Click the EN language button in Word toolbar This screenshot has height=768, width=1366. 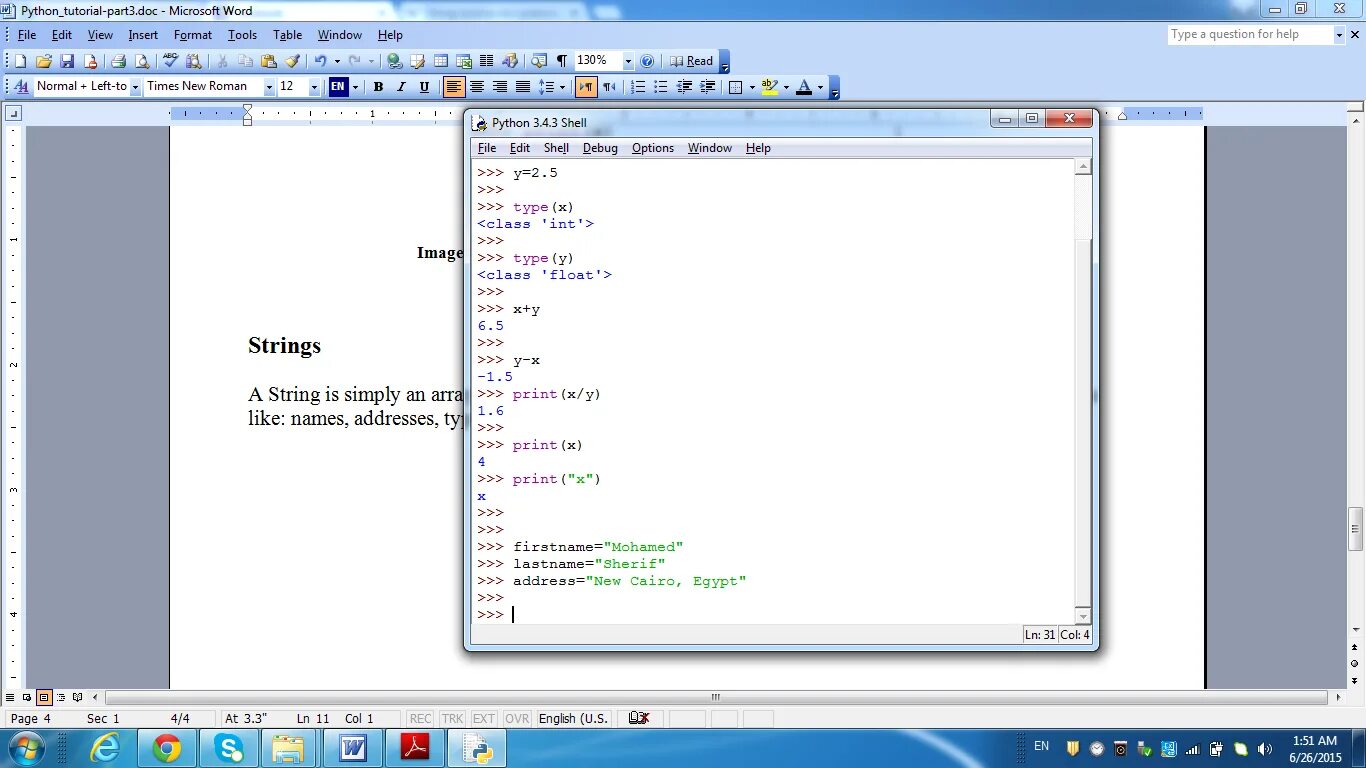338,87
